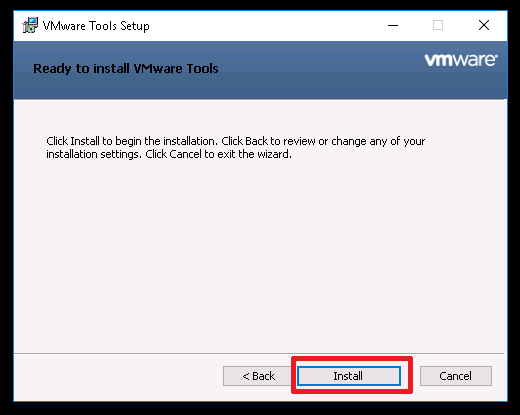This screenshot has height=415, width=520.
Task: Click the word "Back" in the instruction paragraph
Action: (256, 141)
